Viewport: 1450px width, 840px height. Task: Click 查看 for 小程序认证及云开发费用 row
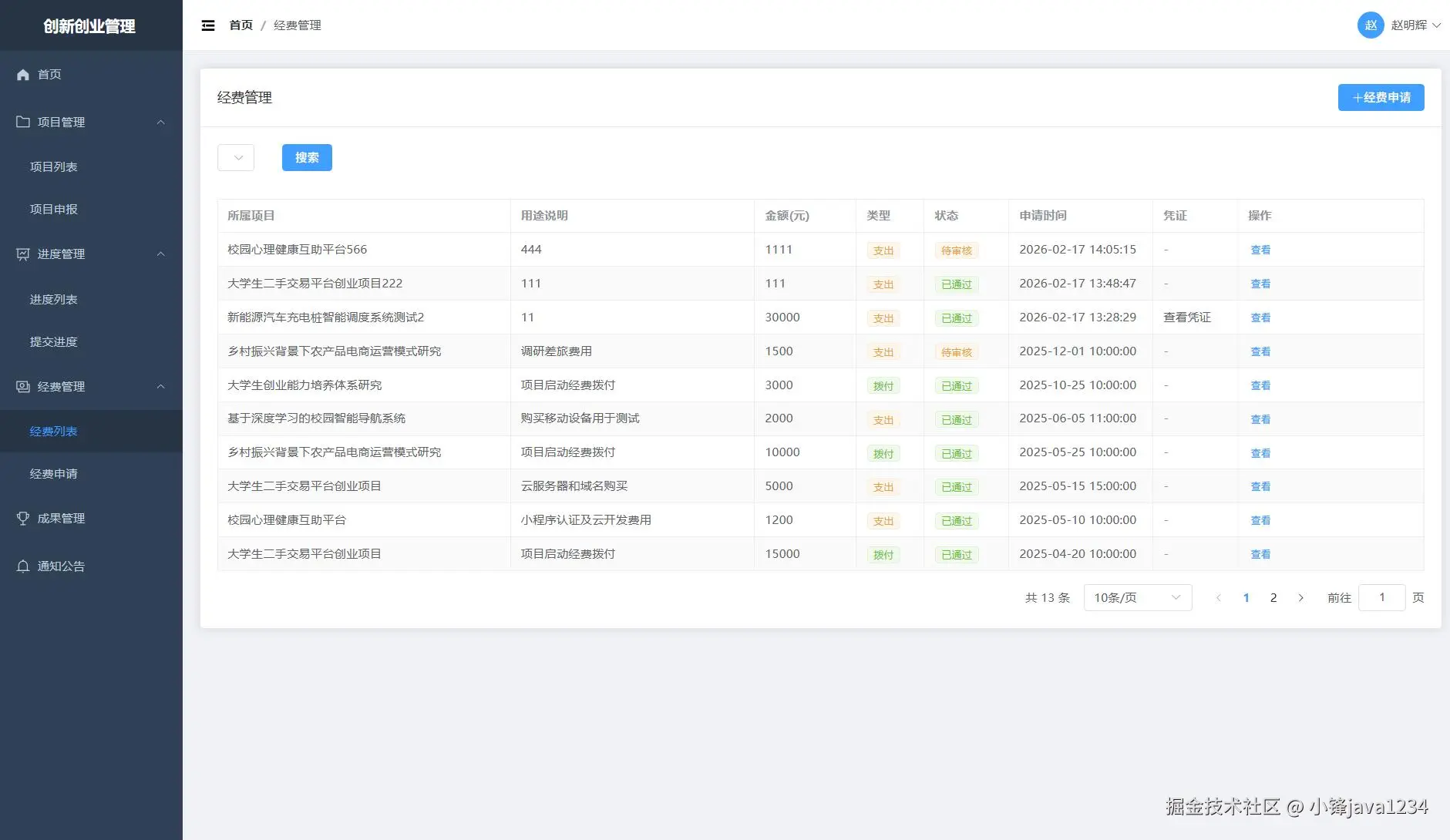point(1260,521)
